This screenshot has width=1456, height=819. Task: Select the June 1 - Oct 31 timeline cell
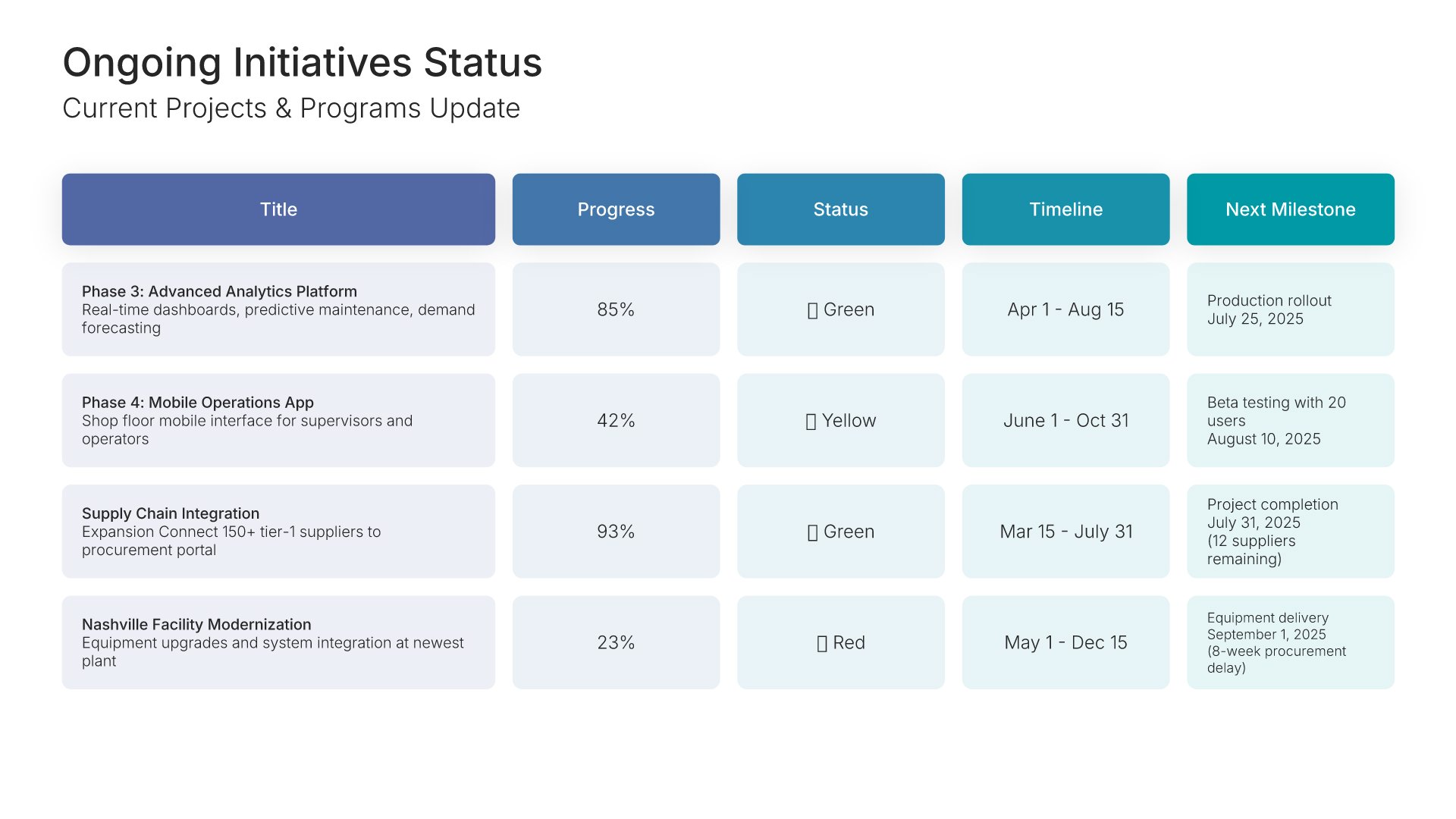pyautogui.click(x=1065, y=420)
